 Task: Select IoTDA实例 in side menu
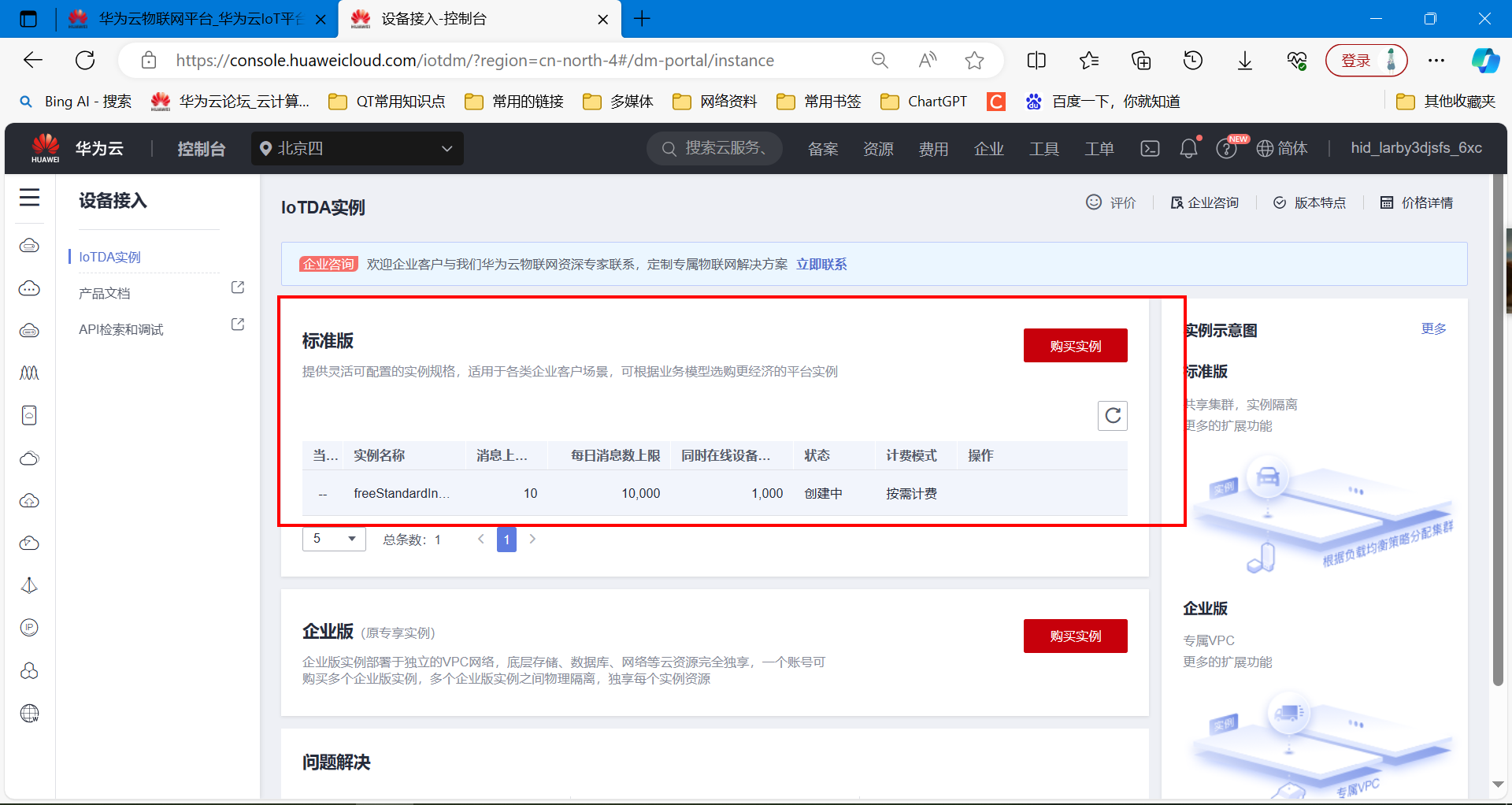click(109, 257)
